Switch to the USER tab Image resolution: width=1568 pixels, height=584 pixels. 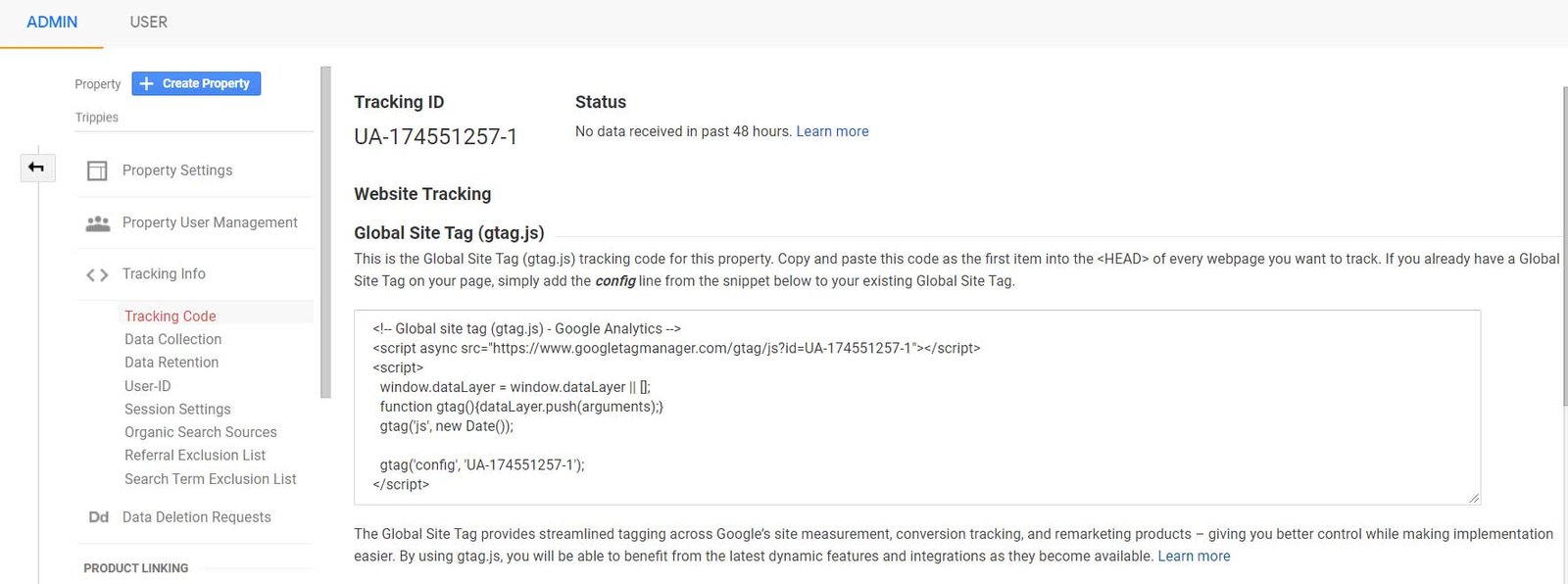pyautogui.click(x=148, y=22)
